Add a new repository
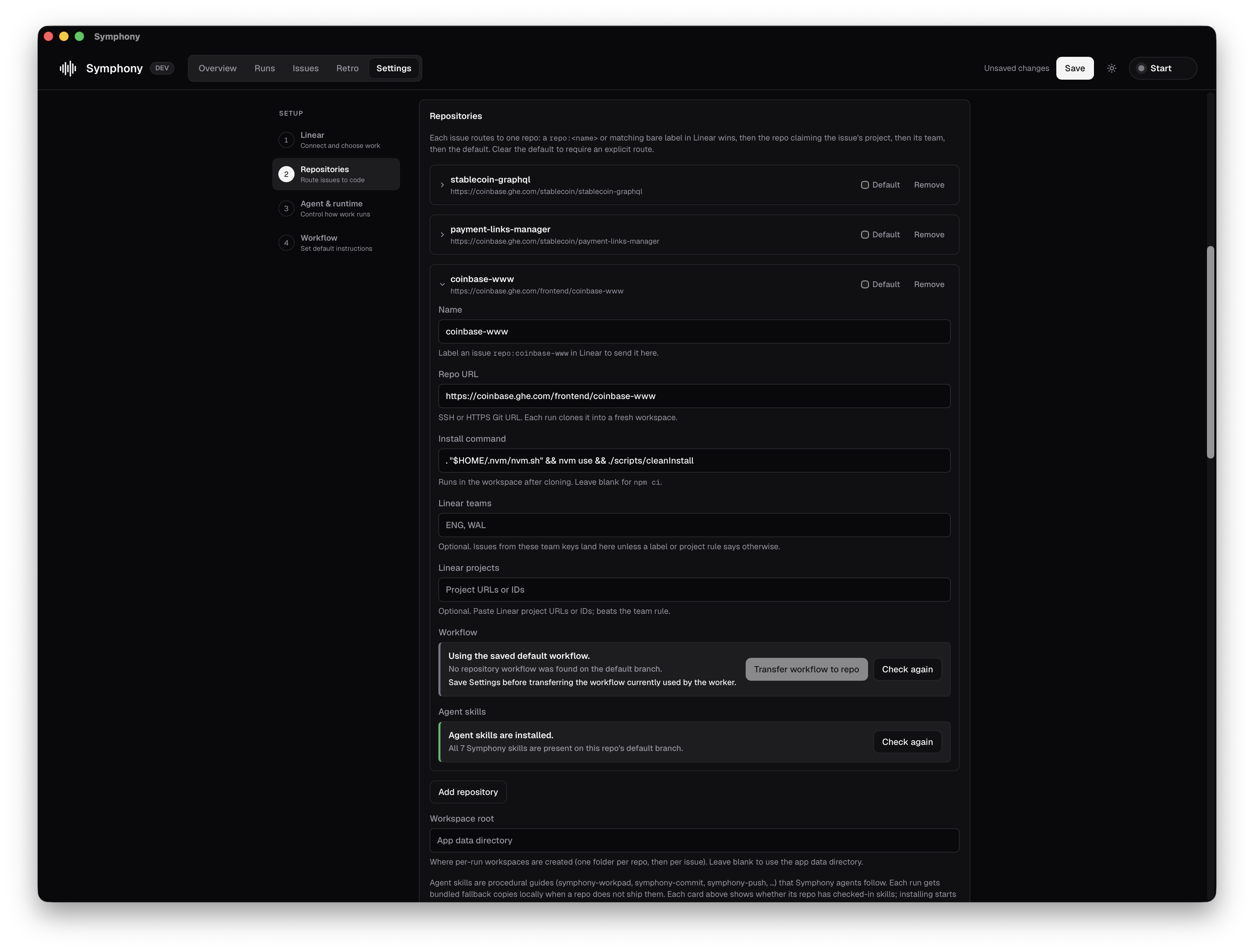The height and width of the screenshot is (952, 1254). 468,792
